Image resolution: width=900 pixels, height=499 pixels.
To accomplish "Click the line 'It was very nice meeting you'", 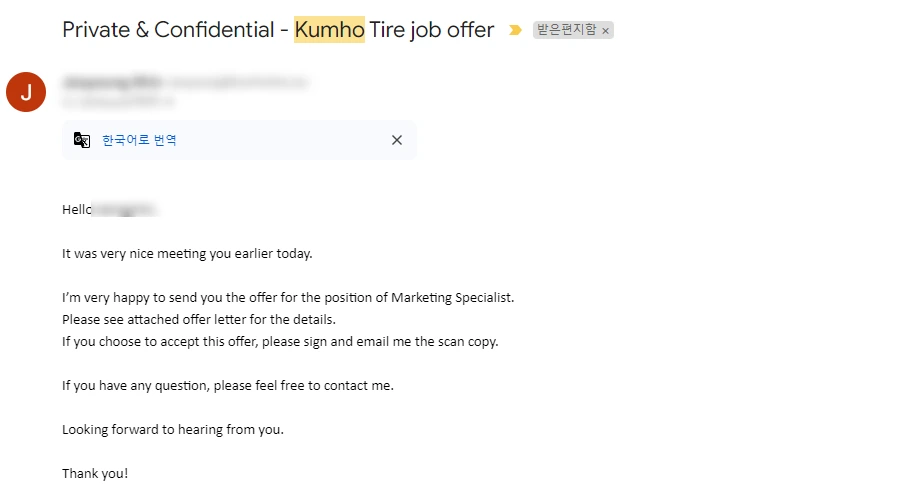I will pyautogui.click(x=187, y=253).
